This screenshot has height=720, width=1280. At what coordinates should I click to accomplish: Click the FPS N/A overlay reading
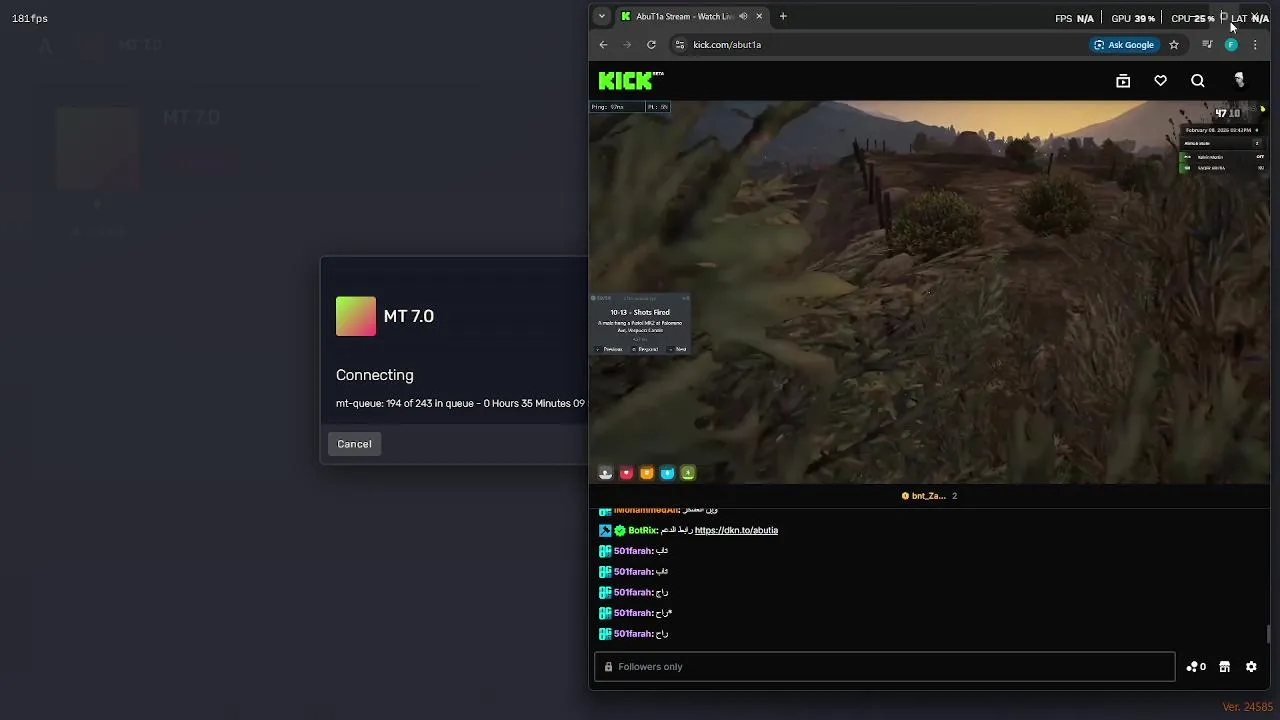tap(1074, 18)
